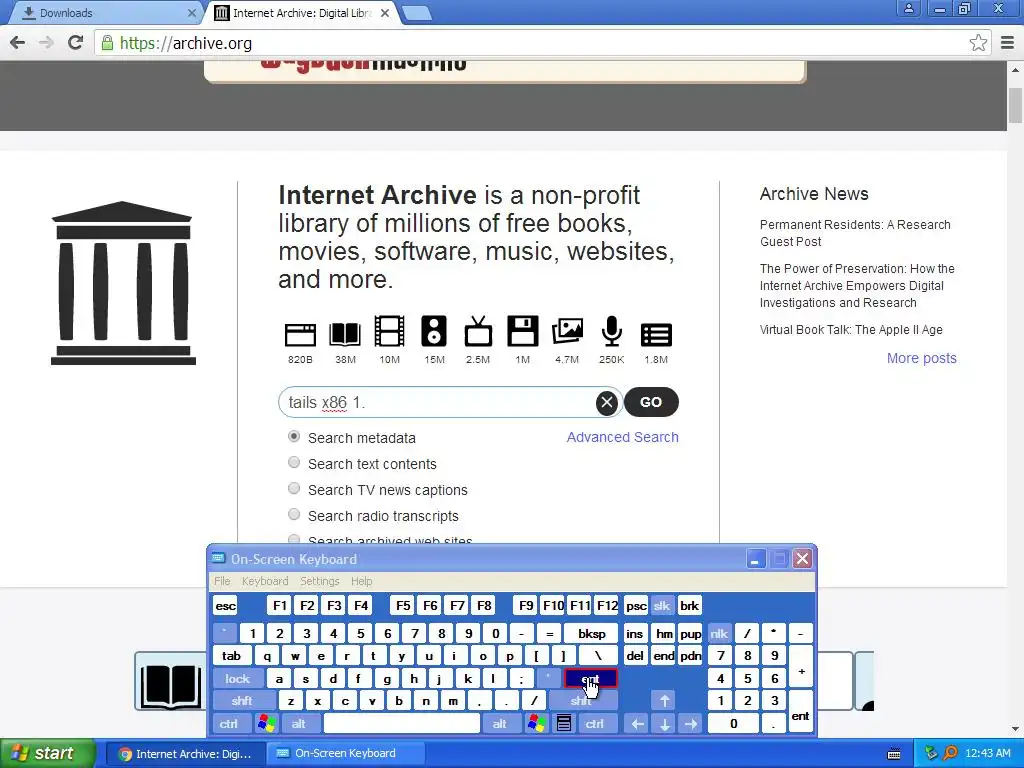
Task: Open 'Permanent Residents: A Research Guest Post'
Action: [x=855, y=233]
